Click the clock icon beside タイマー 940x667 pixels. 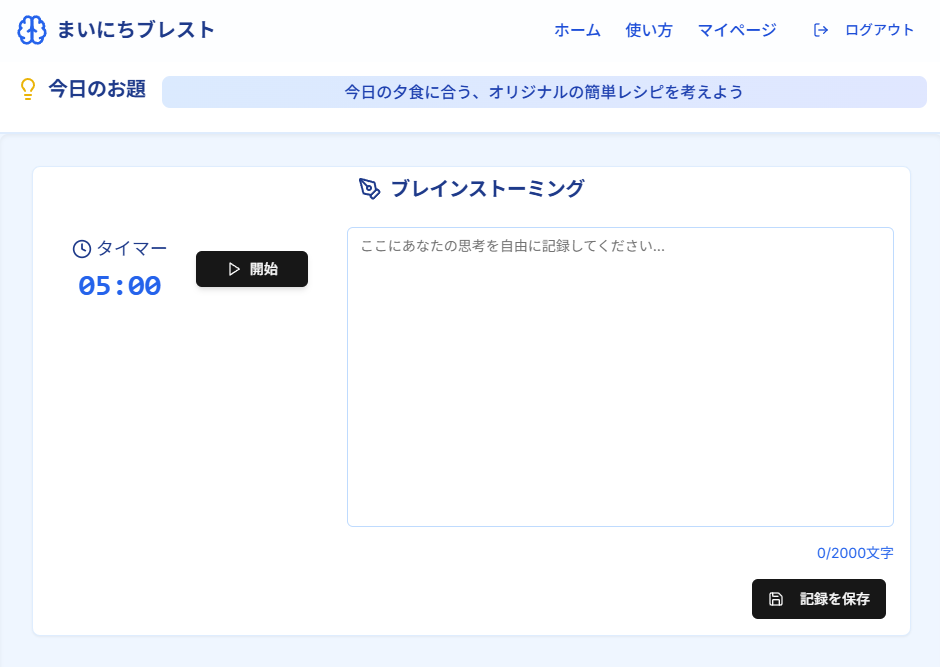[x=82, y=249]
